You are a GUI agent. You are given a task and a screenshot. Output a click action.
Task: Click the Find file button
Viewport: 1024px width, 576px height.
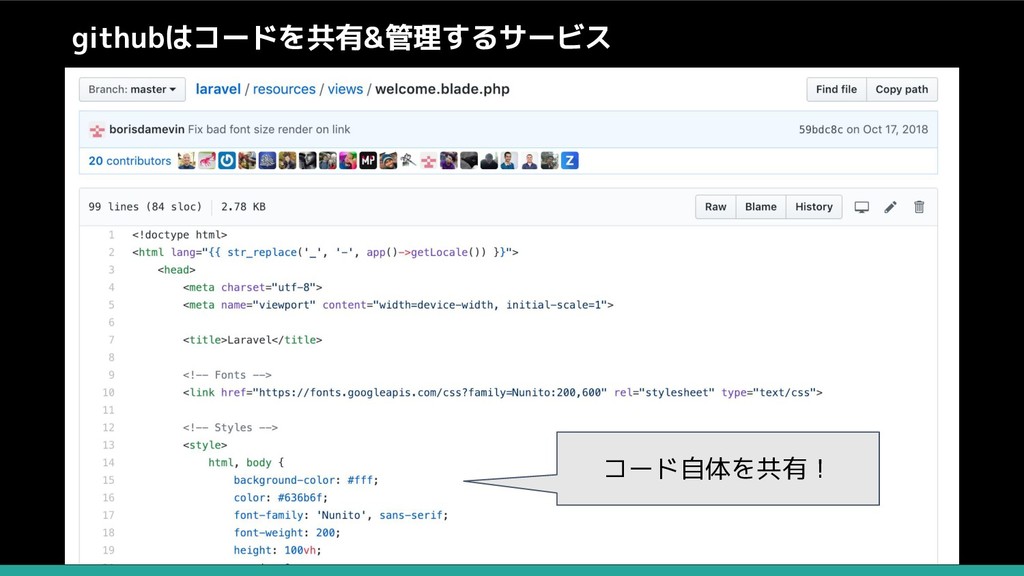836,89
